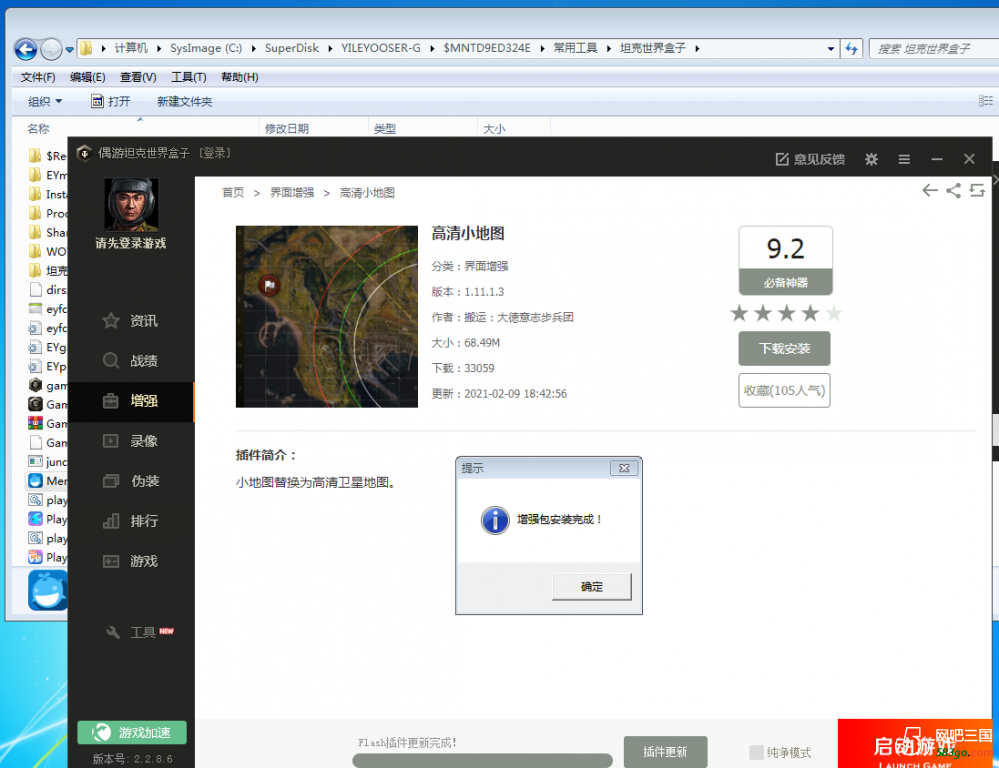This screenshot has height=768, width=999.
Task: Open the address bar history dropdown
Action: [x=831, y=48]
